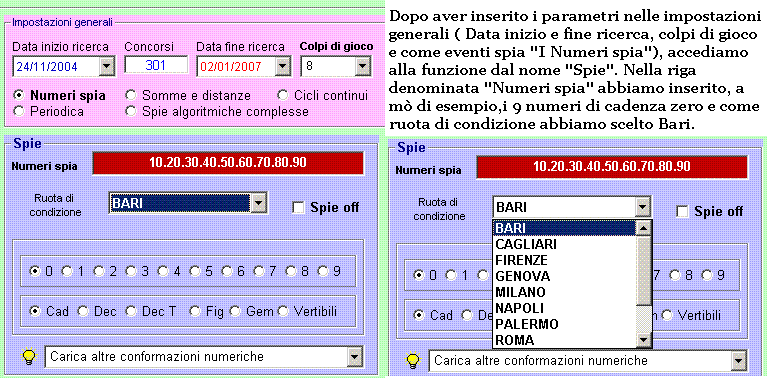The width and height of the screenshot is (774, 378).
Task: Choose CAGLIARI in the open list
Action: tap(564, 244)
